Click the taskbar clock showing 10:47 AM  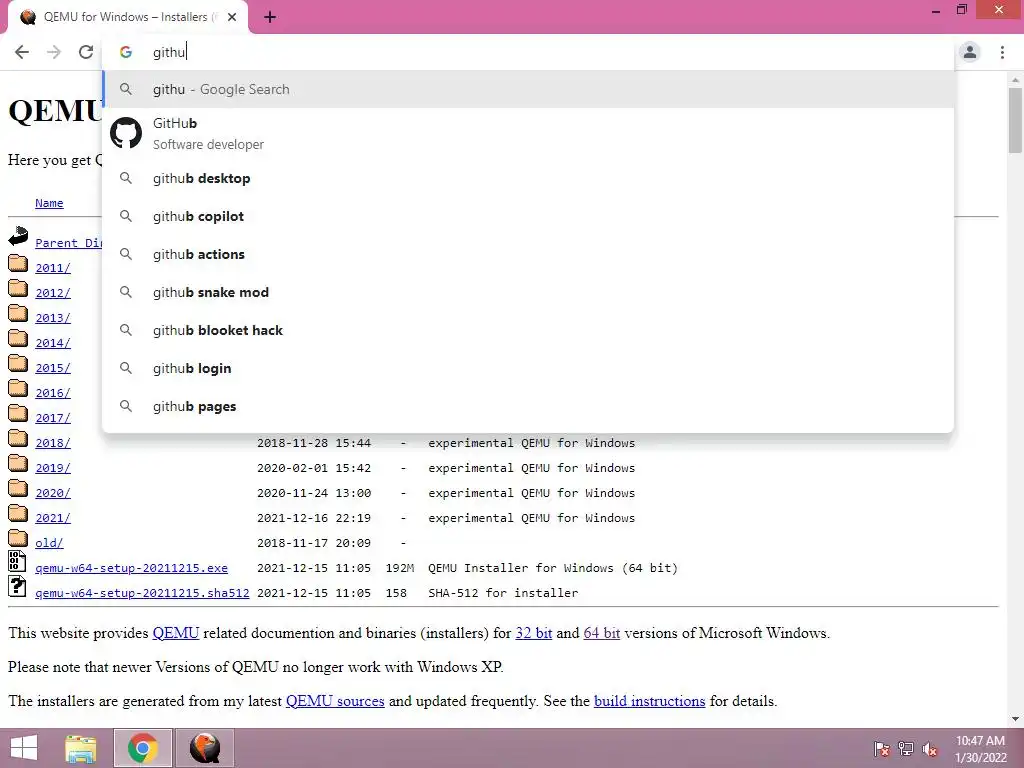coord(980,749)
